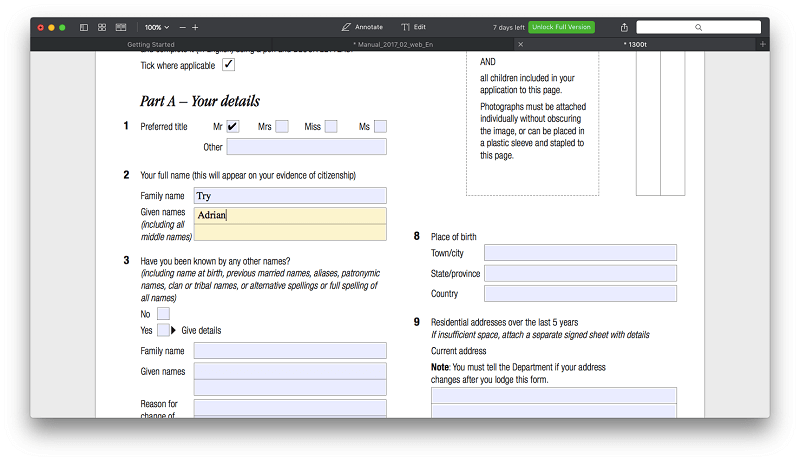Open the 100% zoom level dropdown
The width and height of the screenshot is (800, 461).
pyautogui.click(x=157, y=27)
